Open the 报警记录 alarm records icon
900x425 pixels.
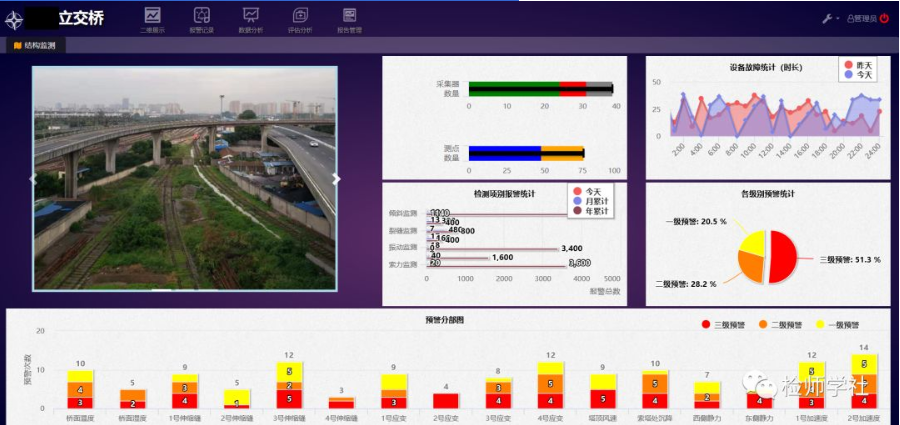pyautogui.click(x=201, y=16)
